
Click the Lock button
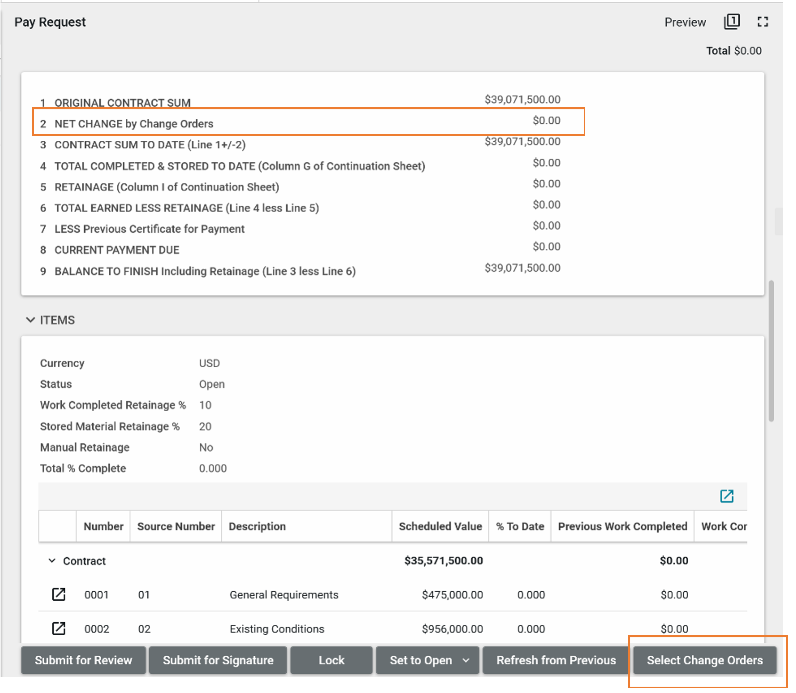pyautogui.click(x=331, y=660)
